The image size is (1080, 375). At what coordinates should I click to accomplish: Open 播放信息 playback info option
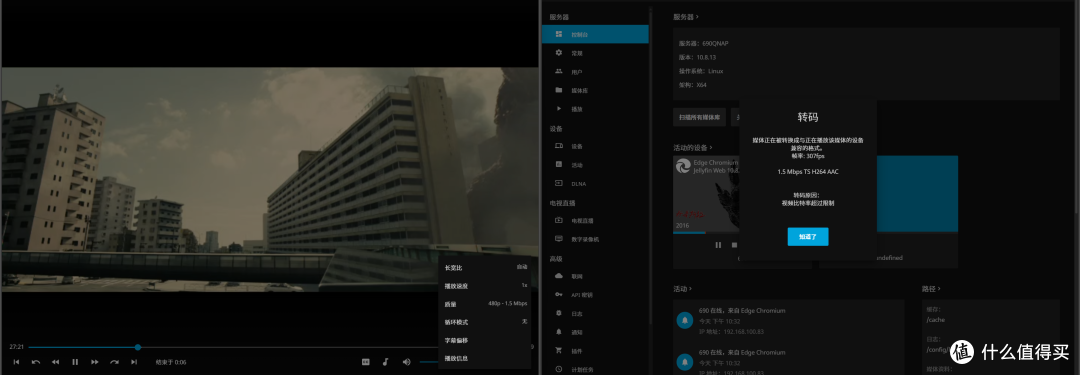pyautogui.click(x=485, y=358)
